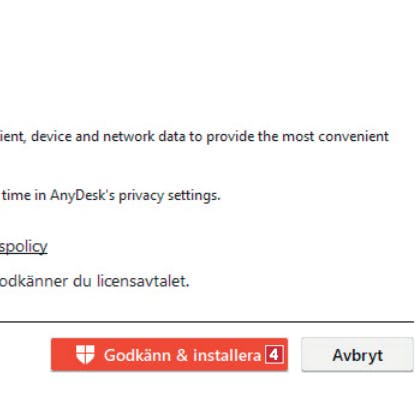Click the word "convenient" in the description
The height and width of the screenshot is (396, 419).
click(x=354, y=136)
